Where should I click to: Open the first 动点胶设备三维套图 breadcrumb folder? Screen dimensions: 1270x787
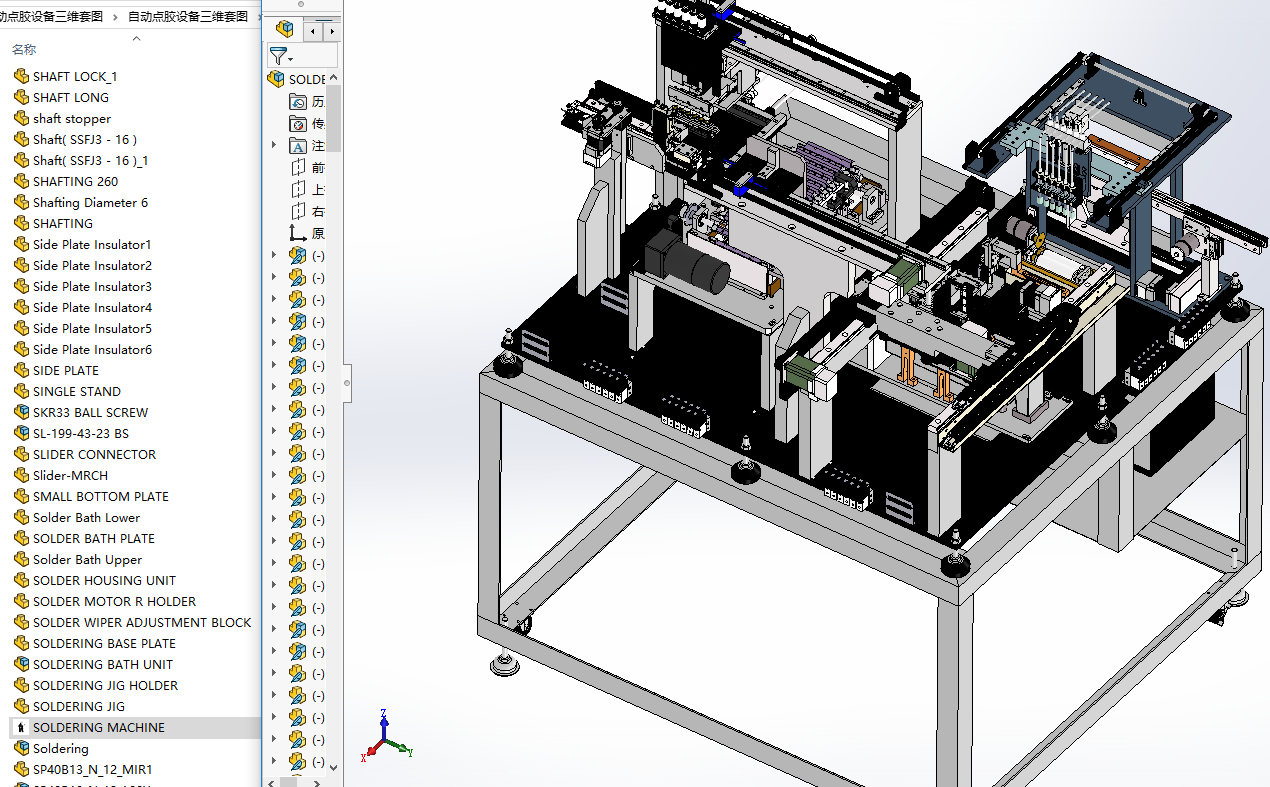pyautogui.click(x=51, y=16)
